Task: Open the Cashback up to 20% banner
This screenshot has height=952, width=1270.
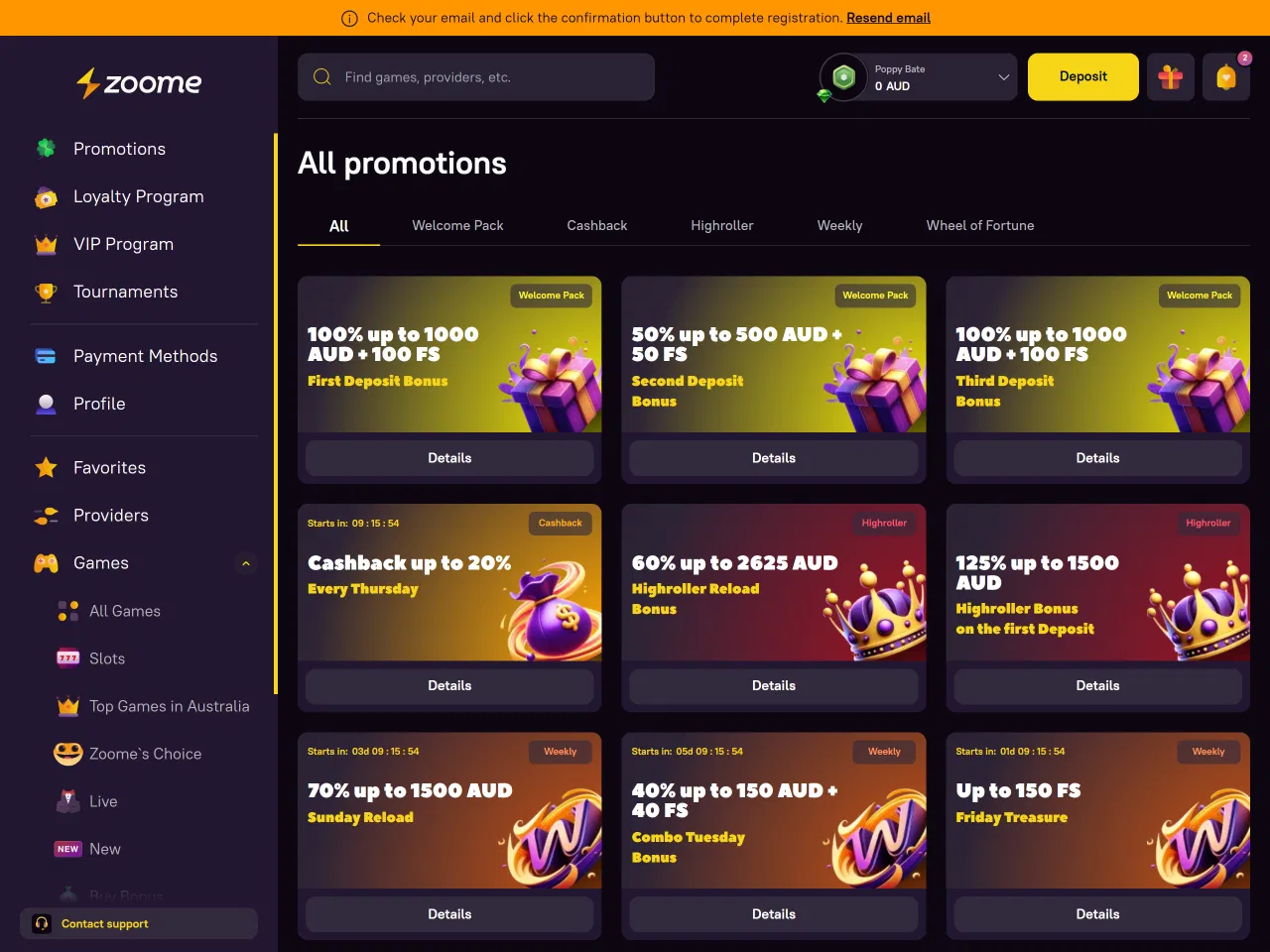Action: tap(449, 582)
